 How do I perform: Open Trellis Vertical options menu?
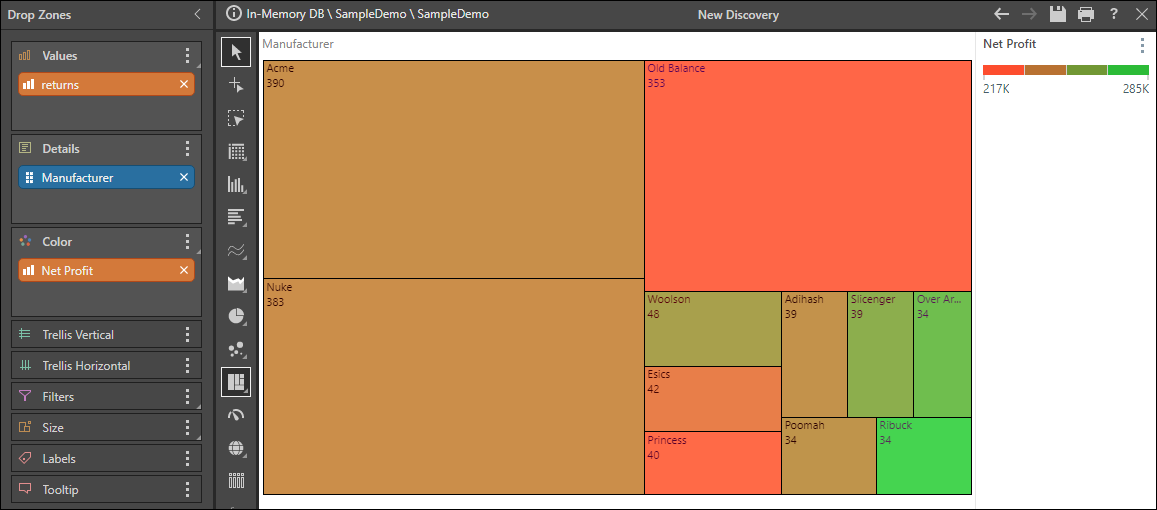coord(187,334)
